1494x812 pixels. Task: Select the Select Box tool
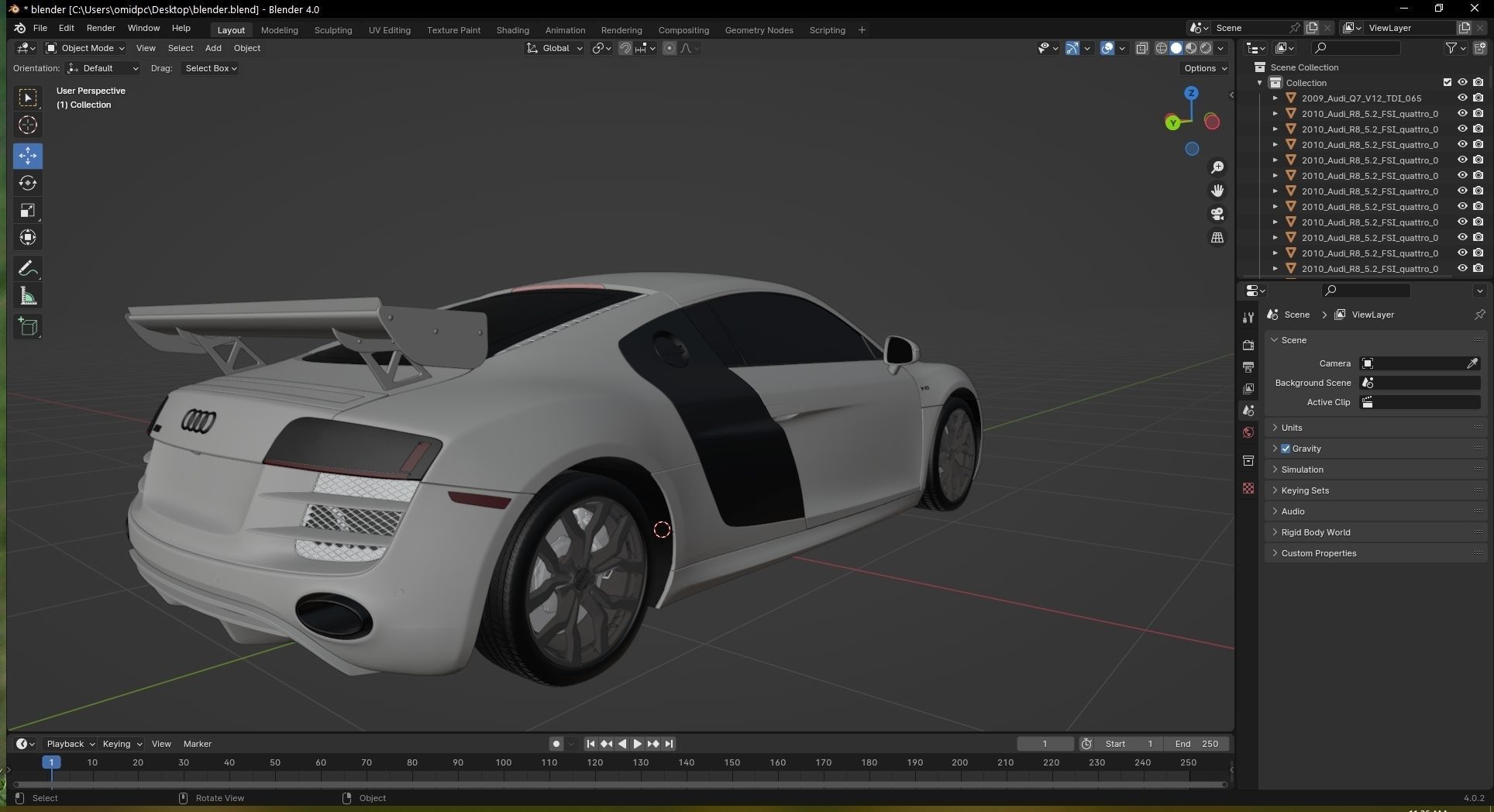coord(28,98)
